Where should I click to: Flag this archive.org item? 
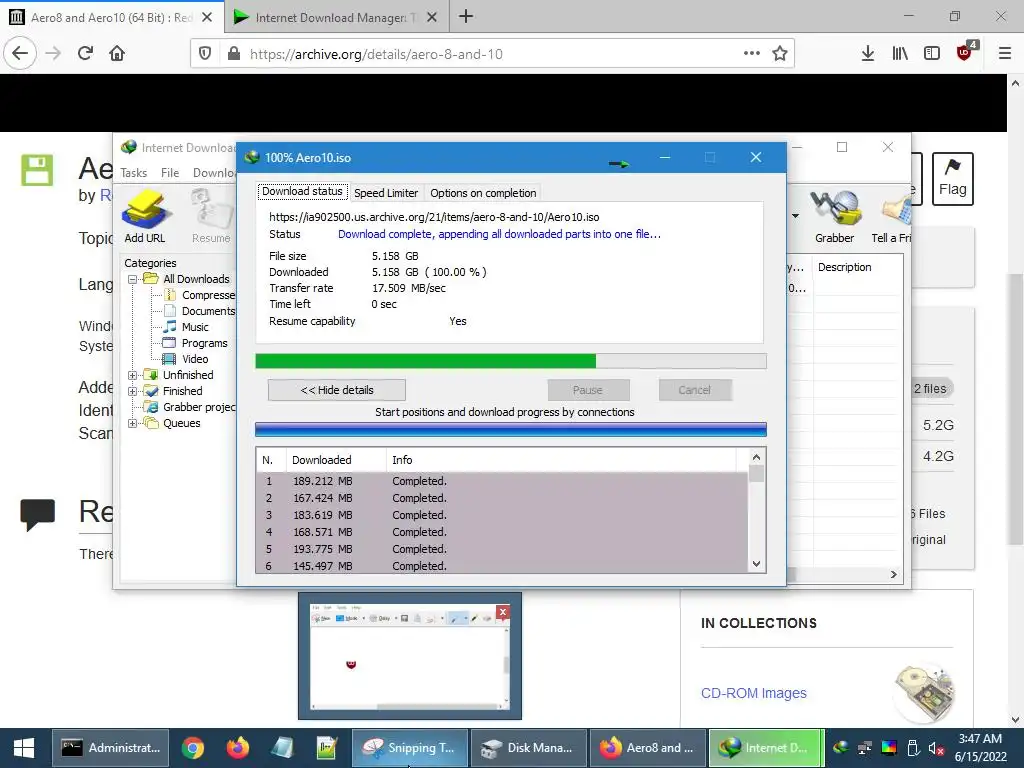[952, 179]
